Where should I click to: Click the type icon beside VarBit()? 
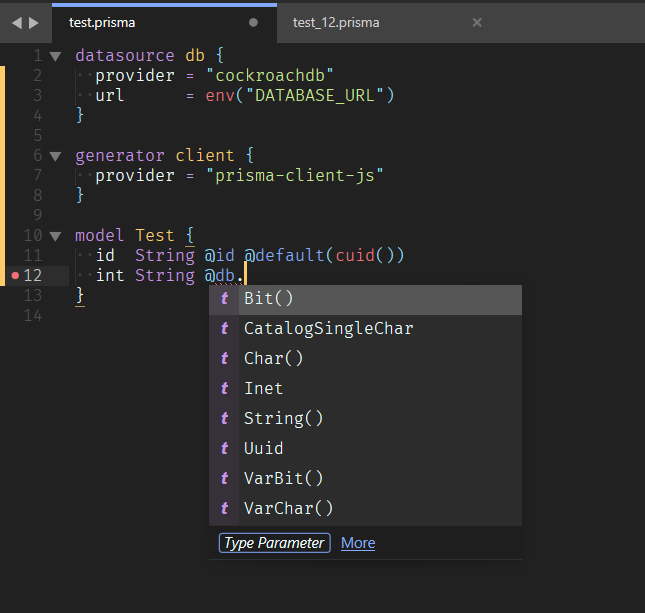pyautogui.click(x=225, y=479)
